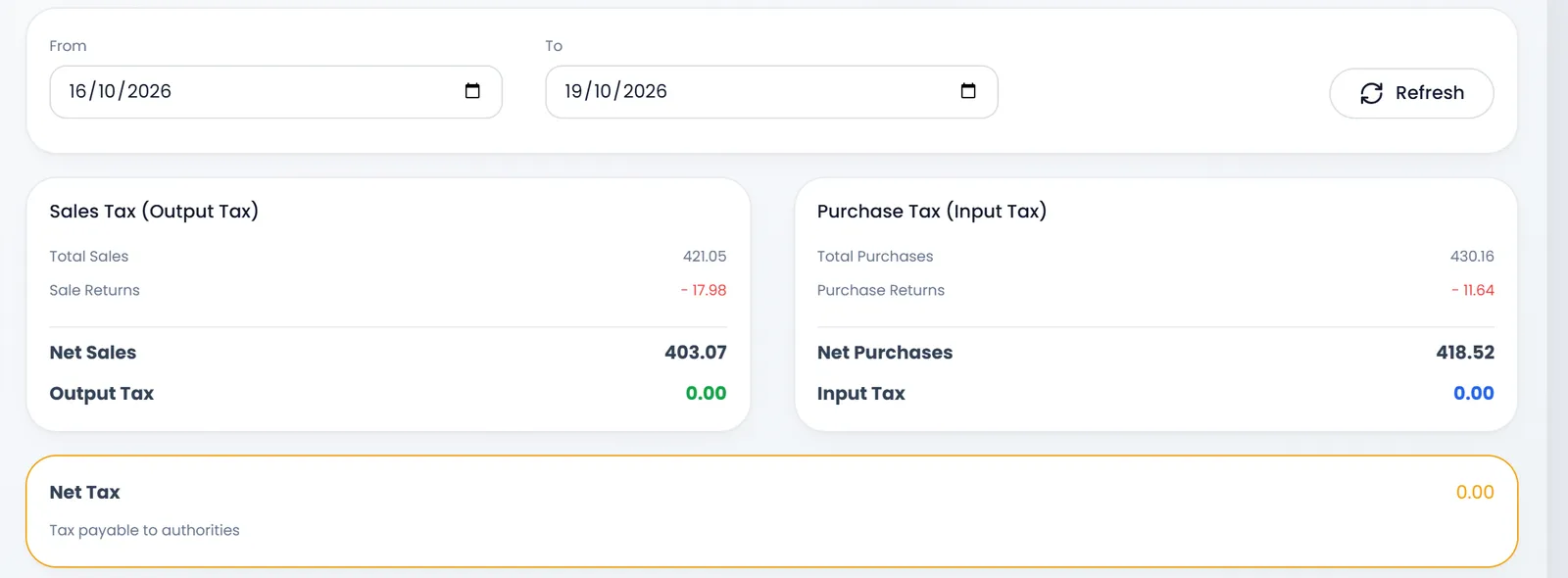Image resolution: width=1568 pixels, height=578 pixels.
Task: Click the Total Sales label
Action: [x=89, y=257]
